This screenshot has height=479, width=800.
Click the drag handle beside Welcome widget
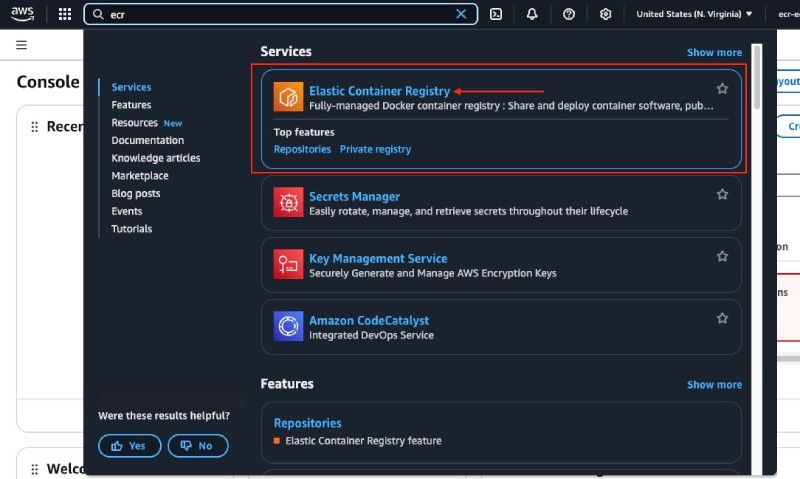pyautogui.click(x=35, y=469)
